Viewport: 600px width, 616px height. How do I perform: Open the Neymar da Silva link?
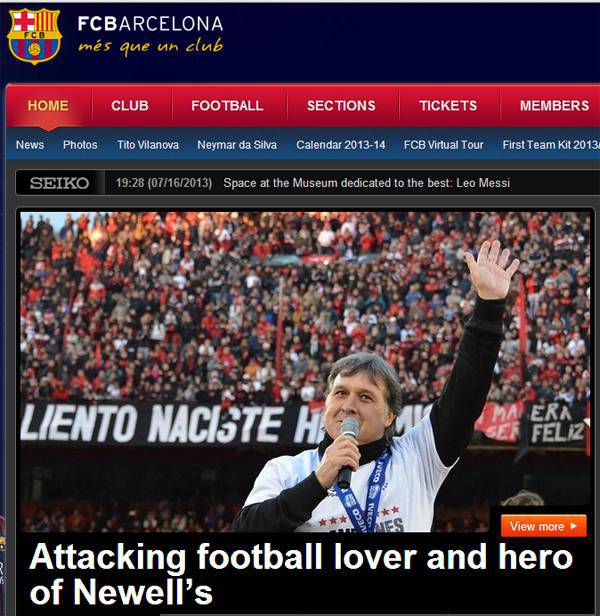[x=237, y=145]
